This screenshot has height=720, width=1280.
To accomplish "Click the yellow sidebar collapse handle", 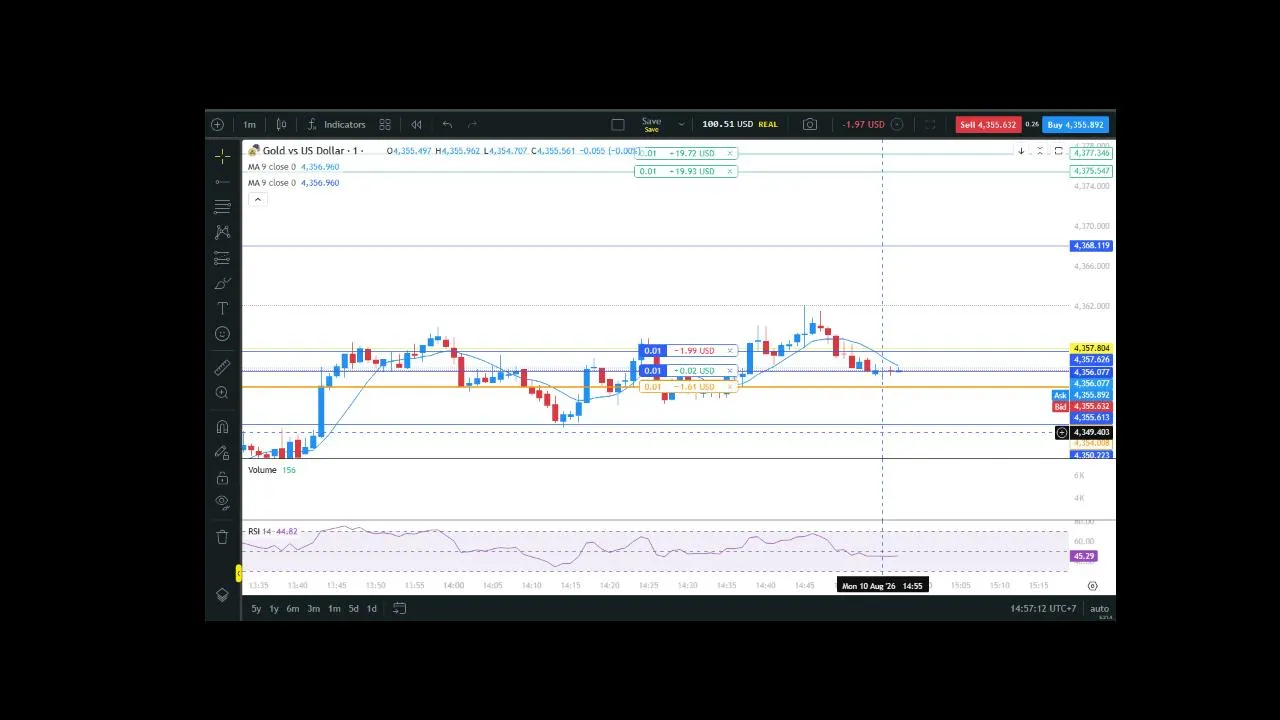I will click(238, 573).
